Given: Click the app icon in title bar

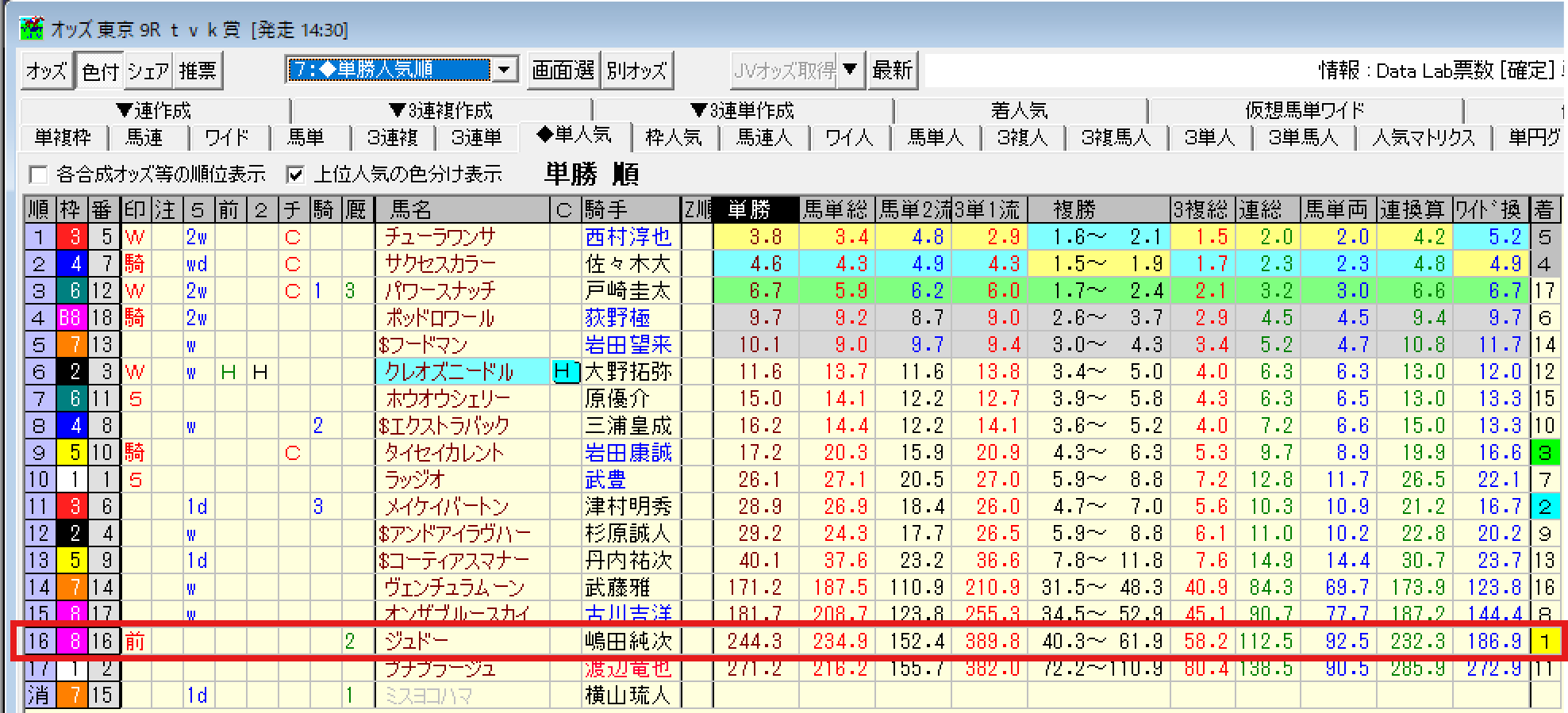Looking at the screenshot, I should coord(32,29).
